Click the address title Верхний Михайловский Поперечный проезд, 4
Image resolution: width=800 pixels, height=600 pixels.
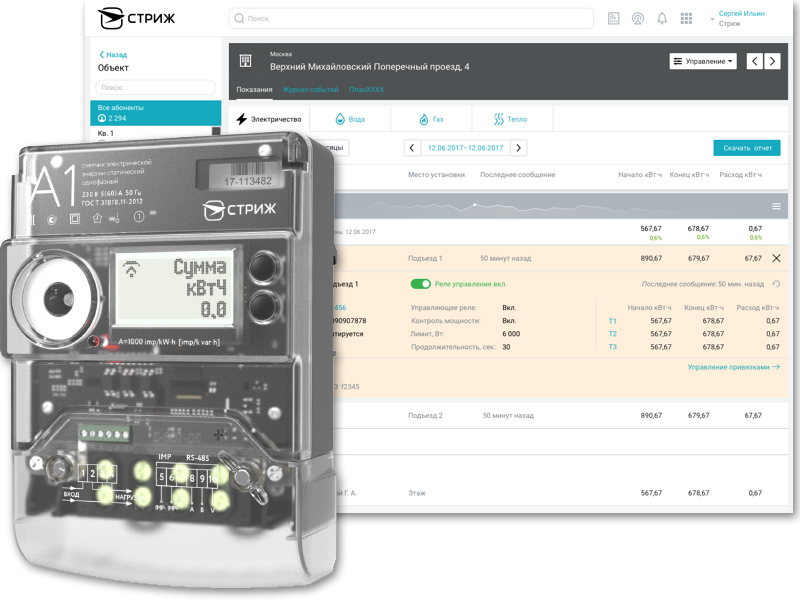[369, 67]
